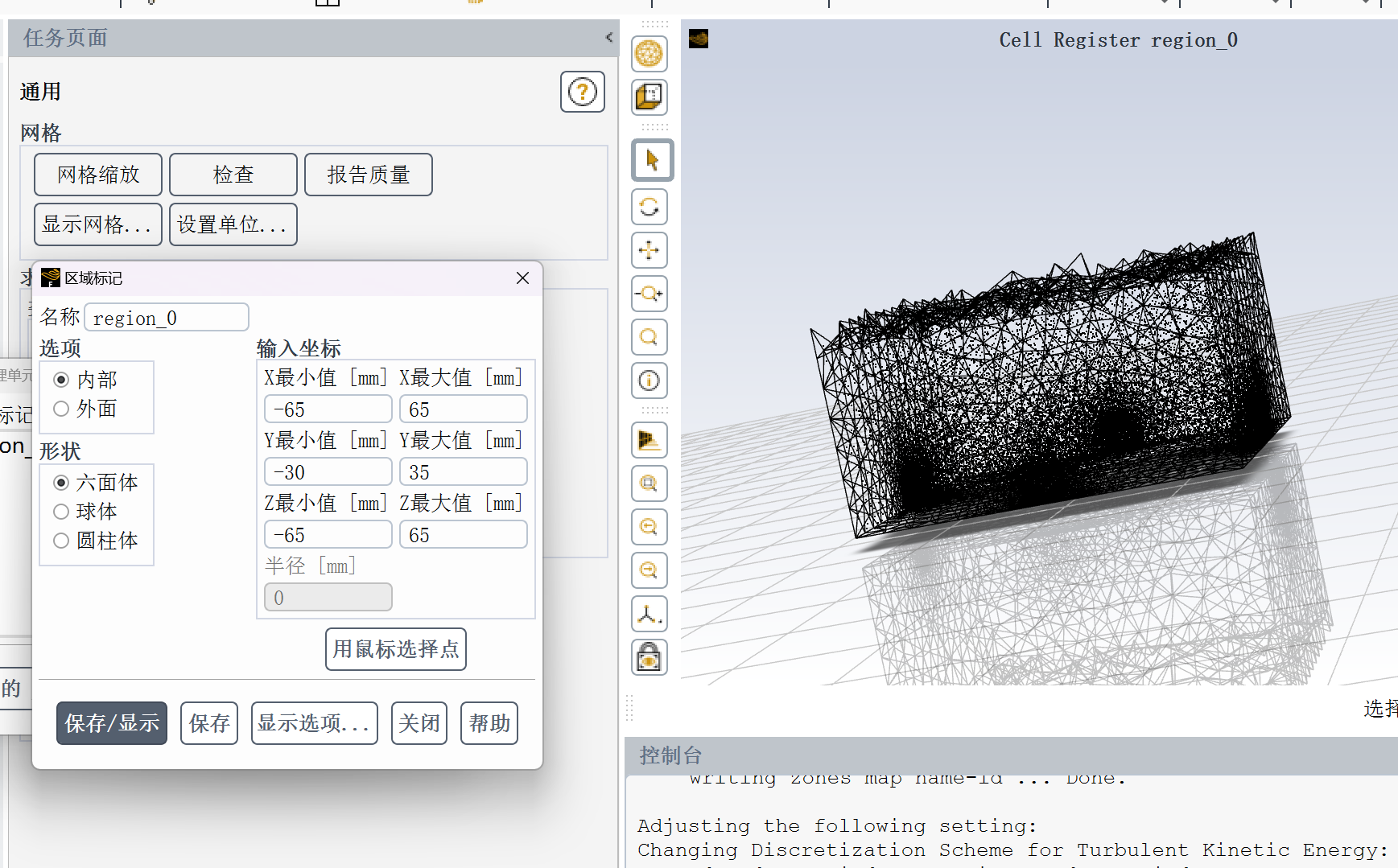Click the fit-to-window view icon
This screenshot has width=1398, height=868.
tap(649, 440)
